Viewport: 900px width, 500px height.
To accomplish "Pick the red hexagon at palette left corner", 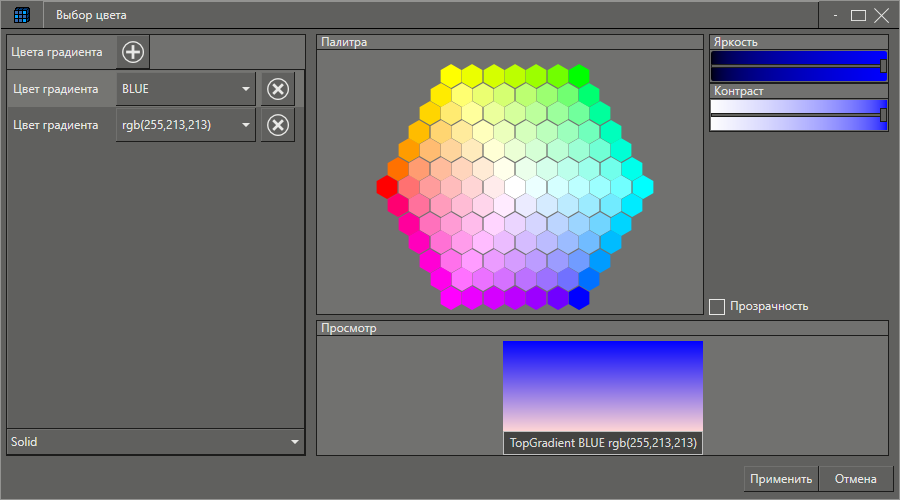I will point(388,187).
